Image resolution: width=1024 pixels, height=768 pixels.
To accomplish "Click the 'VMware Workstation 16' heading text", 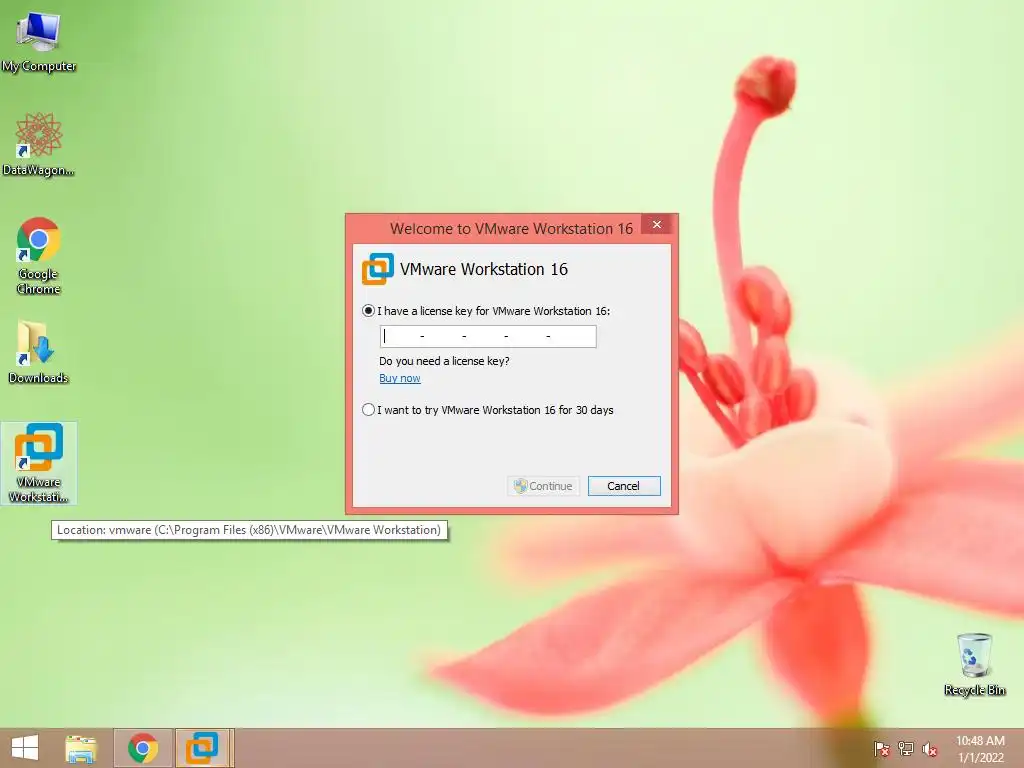I will (484, 269).
